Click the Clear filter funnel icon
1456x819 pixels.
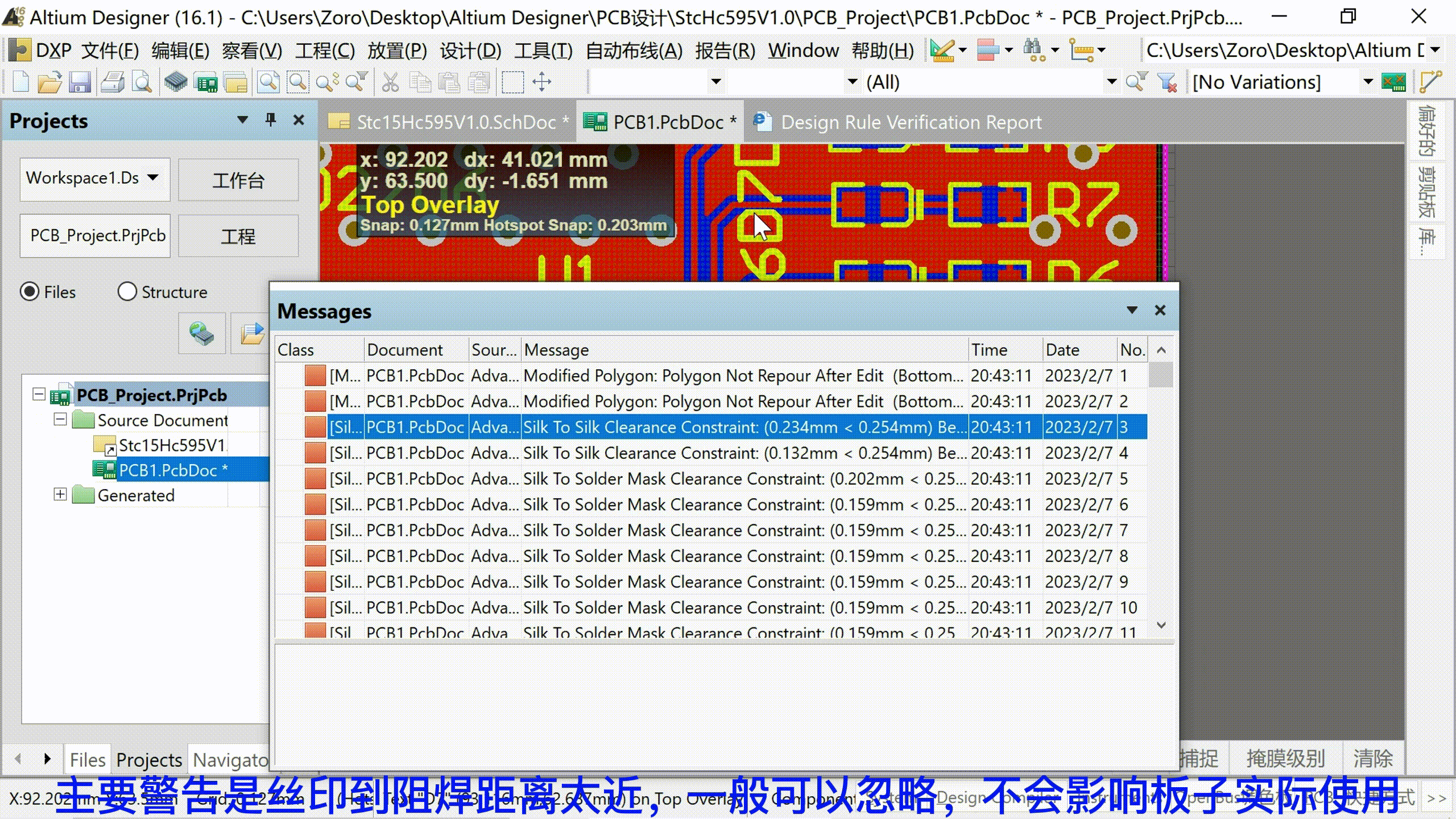[1167, 82]
